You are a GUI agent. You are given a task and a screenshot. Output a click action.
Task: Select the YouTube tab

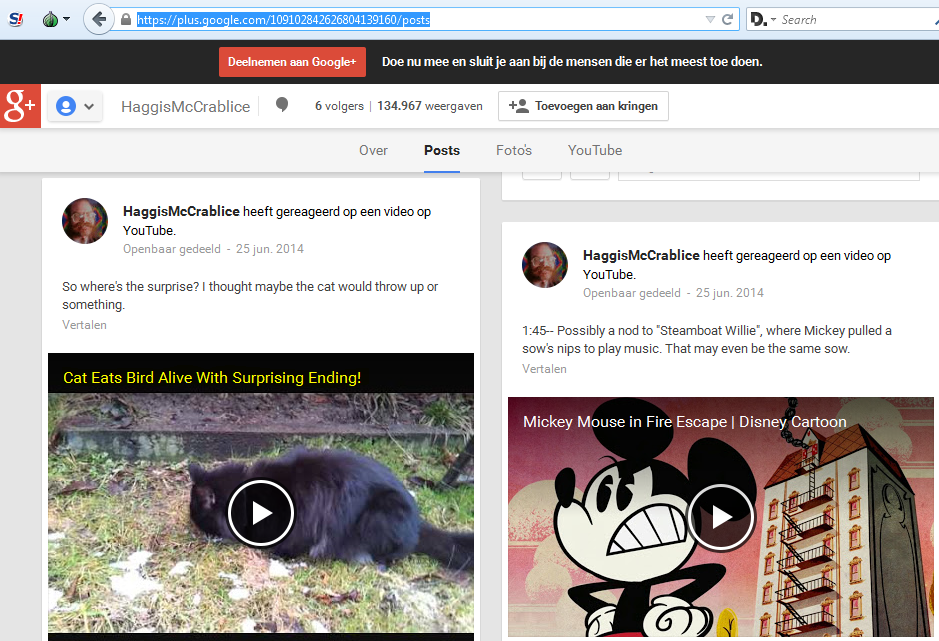pos(595,150)
